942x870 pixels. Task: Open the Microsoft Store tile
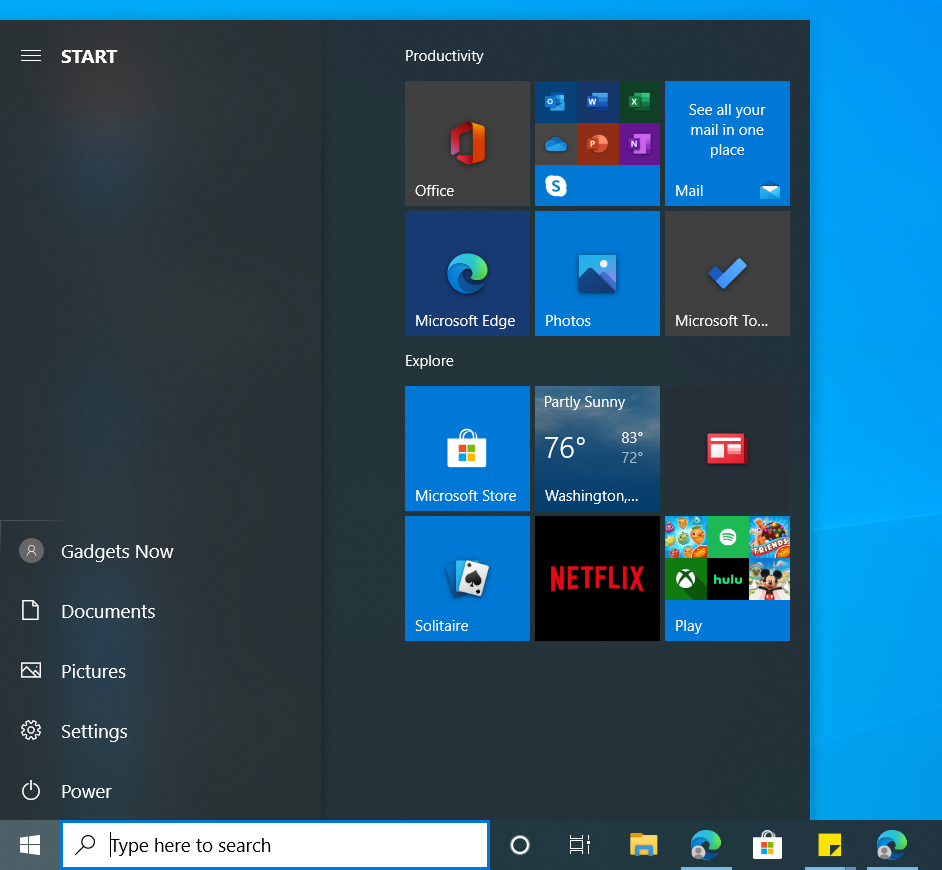click(467, 448)
